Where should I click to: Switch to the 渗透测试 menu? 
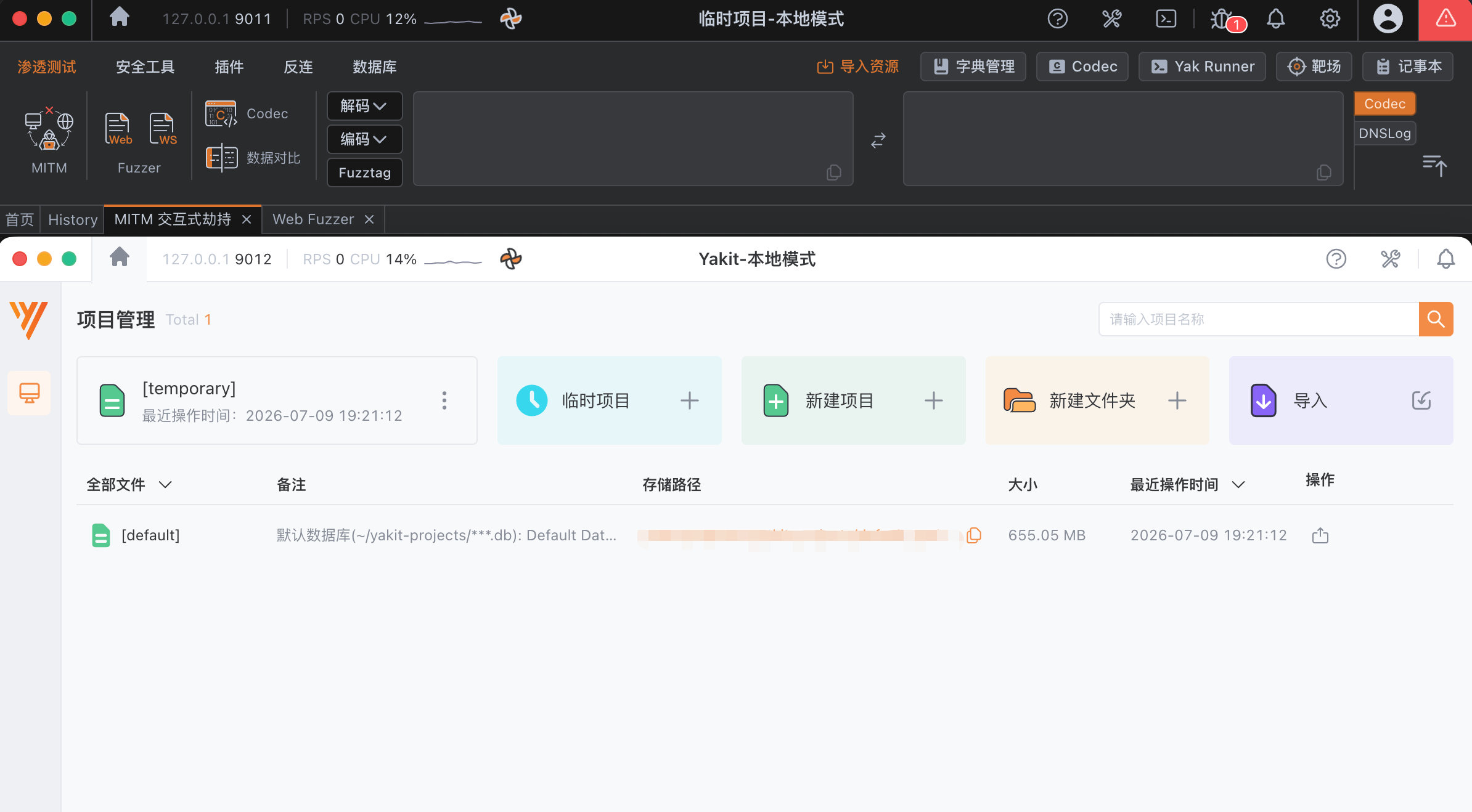47,67
